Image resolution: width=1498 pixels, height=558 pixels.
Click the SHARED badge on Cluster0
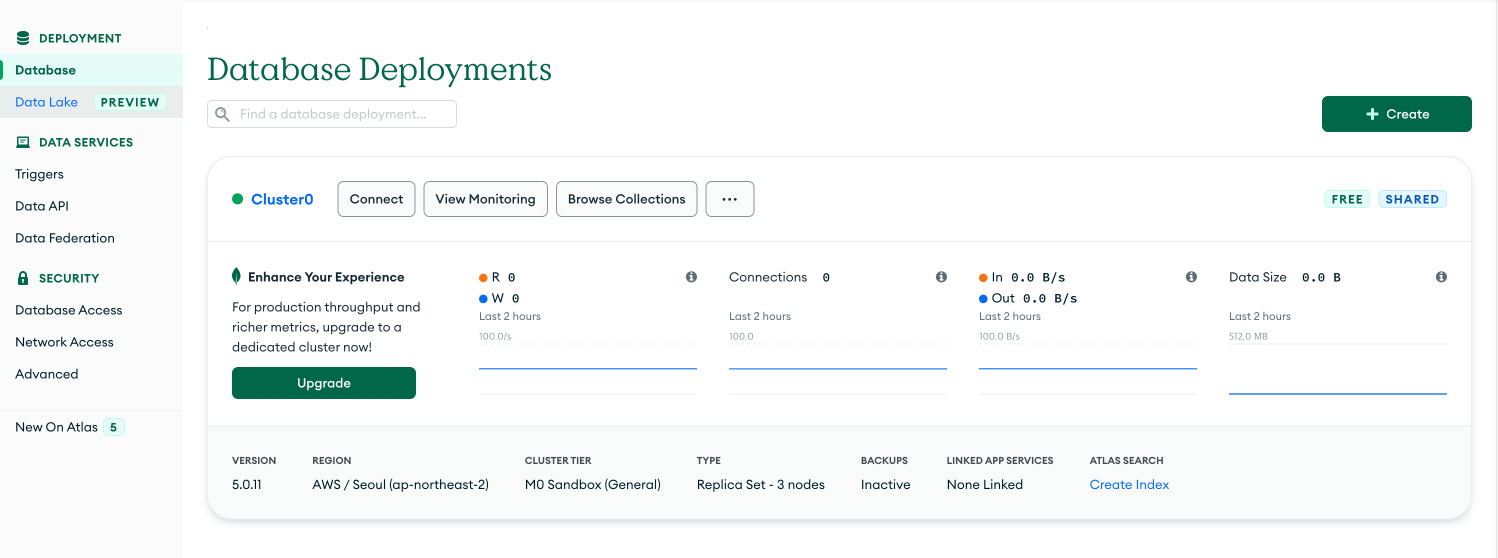point(1412,199)
